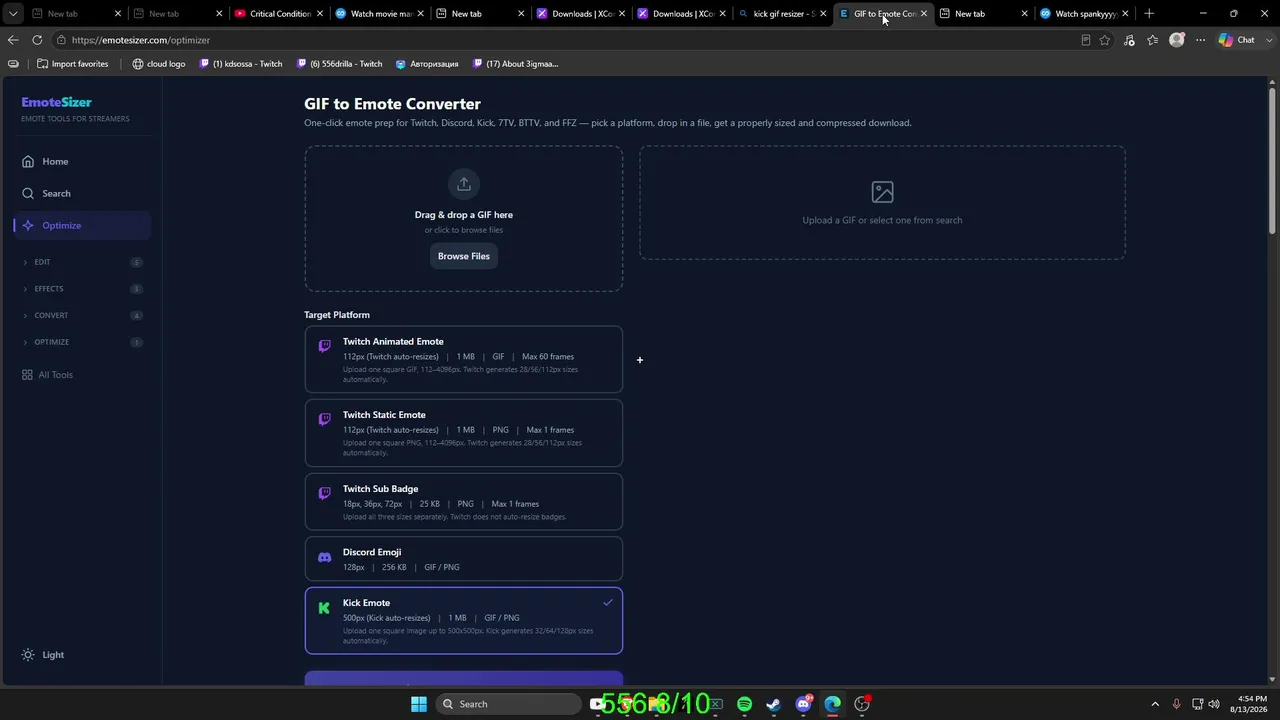Image resolution: width=1280 pixels, height=720 pixels.
Task: Open the browser profile avatar
Action: (x=1177, y=40)
